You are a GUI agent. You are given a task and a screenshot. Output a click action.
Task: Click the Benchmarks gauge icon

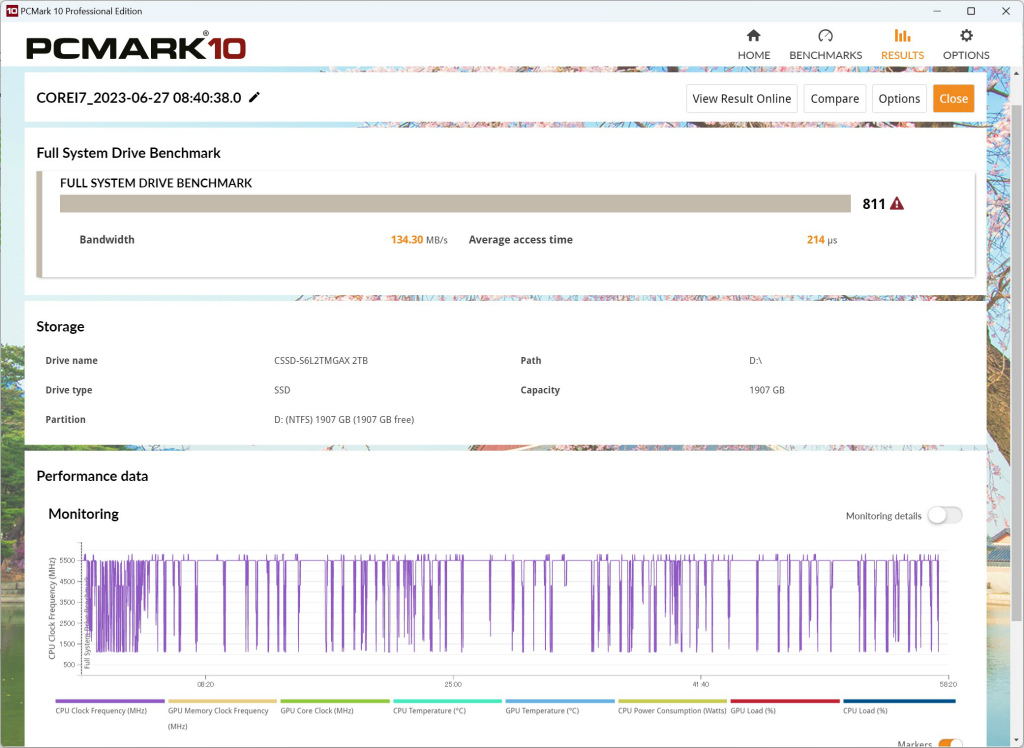[825, 35]
